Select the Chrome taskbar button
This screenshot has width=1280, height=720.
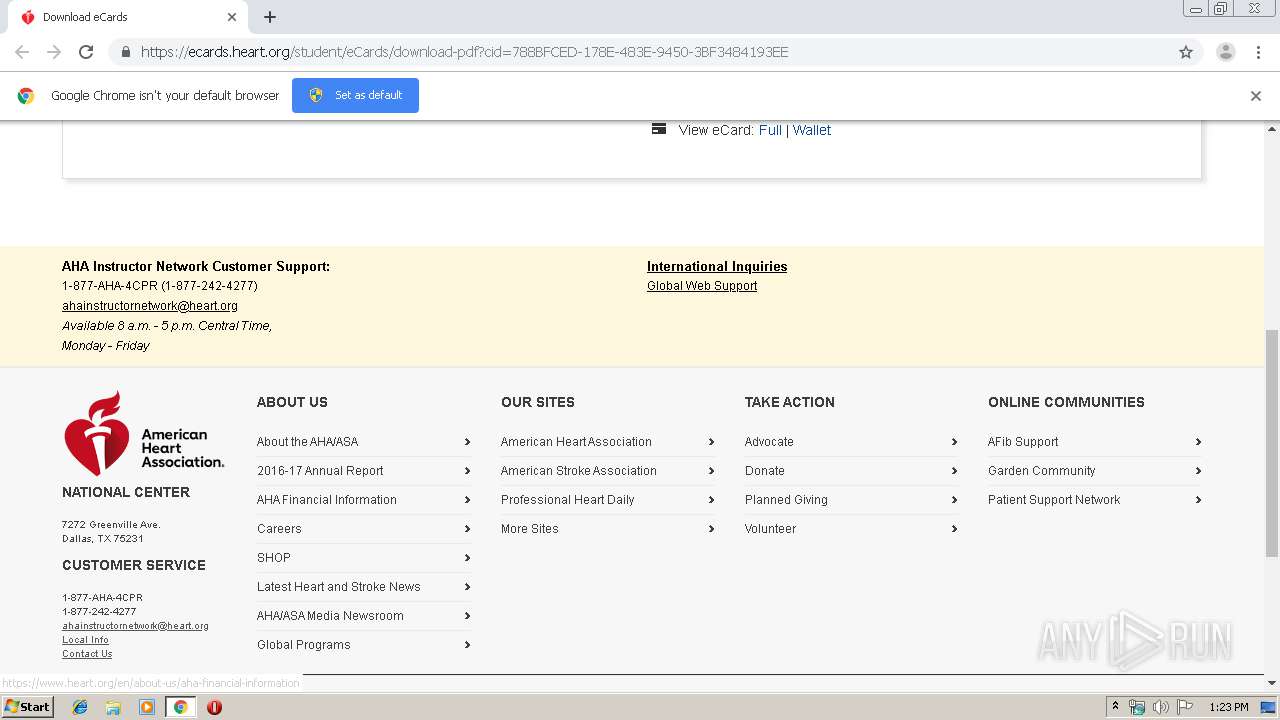180,707
